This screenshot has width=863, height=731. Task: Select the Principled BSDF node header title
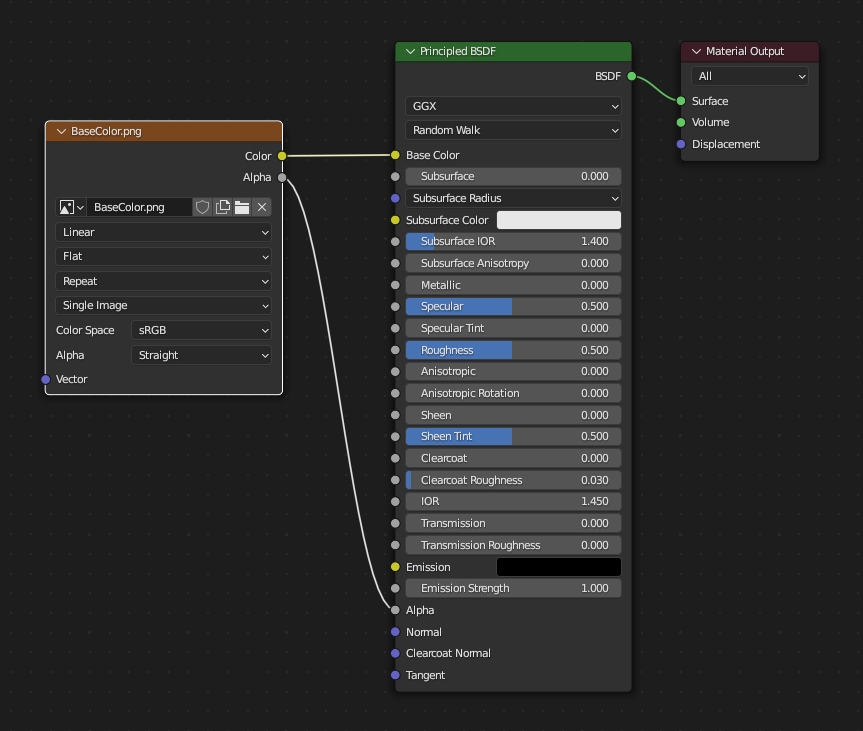tap(458, 51)
